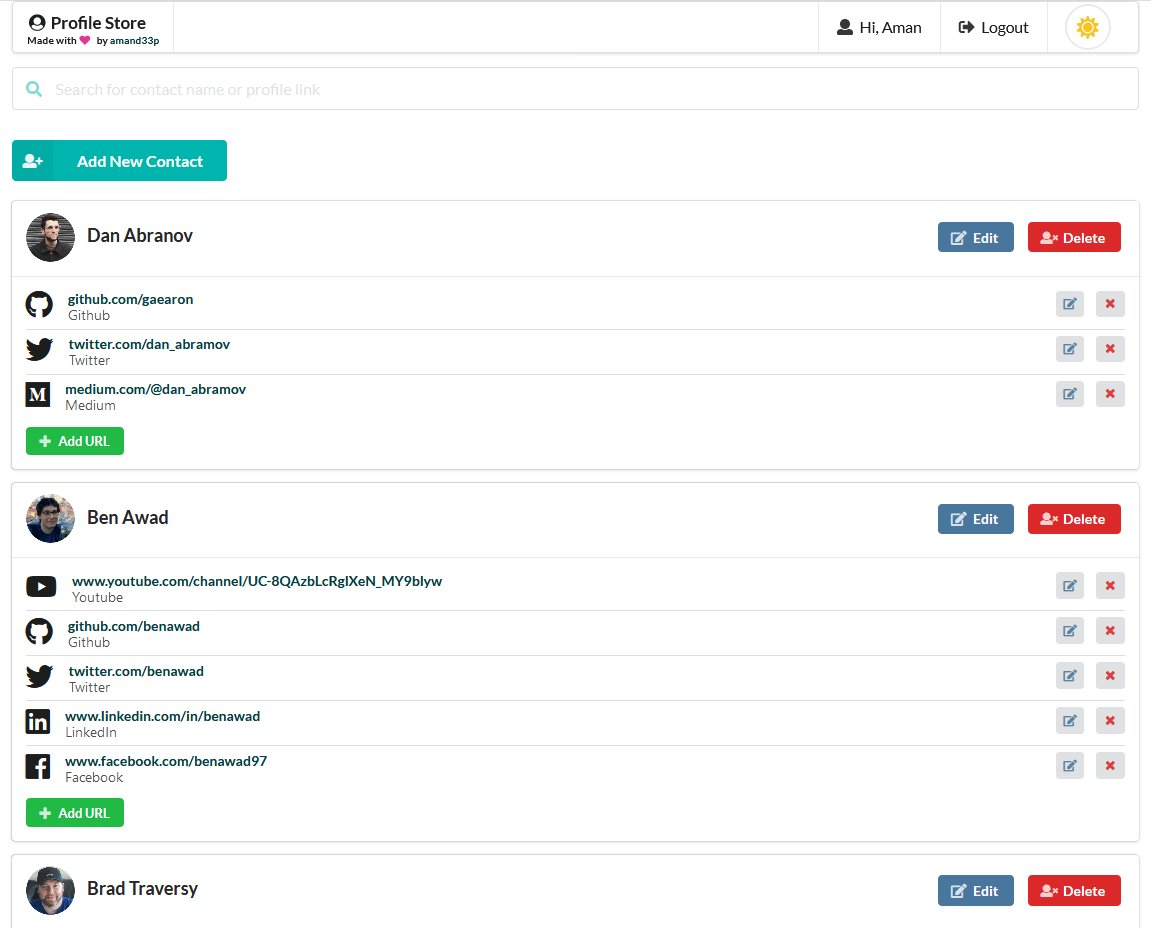Open Logout from the header

(x=993, y=27)
